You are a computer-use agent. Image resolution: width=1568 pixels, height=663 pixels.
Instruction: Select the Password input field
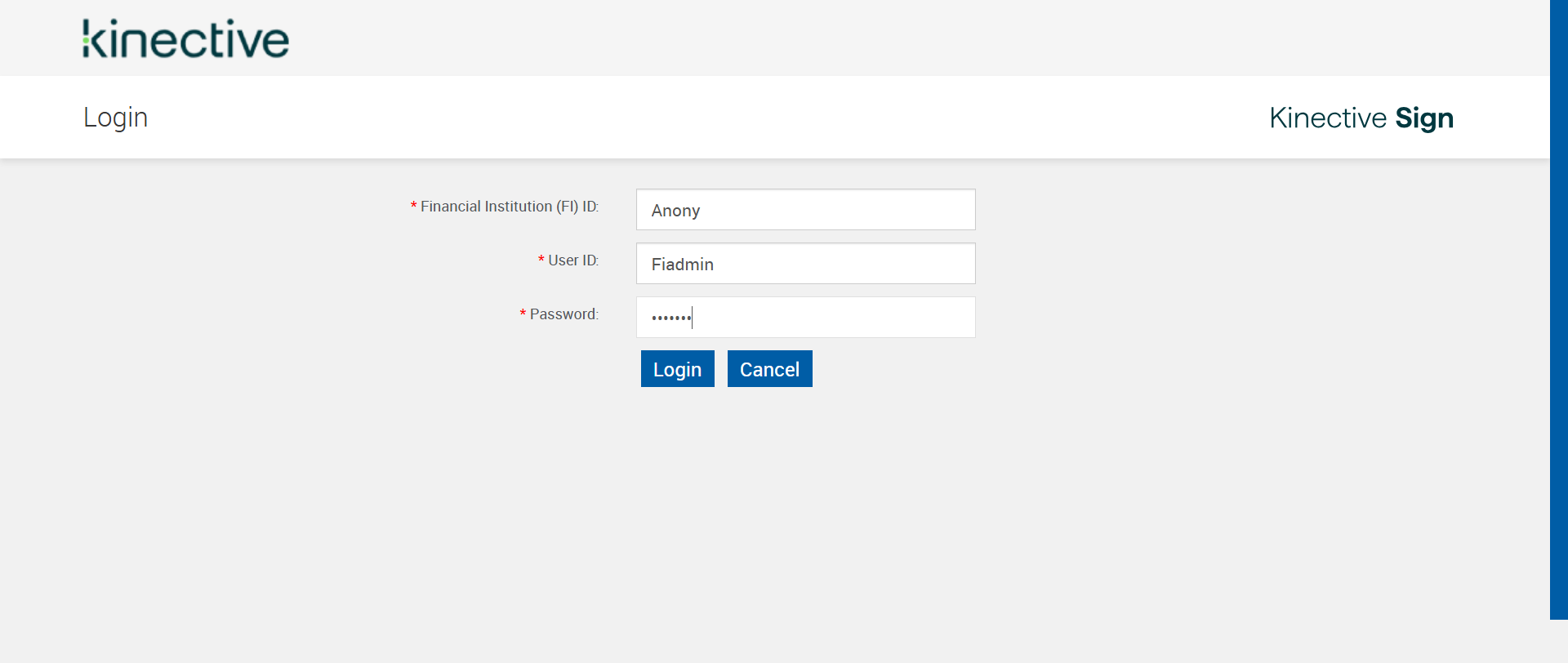point(805,318)
